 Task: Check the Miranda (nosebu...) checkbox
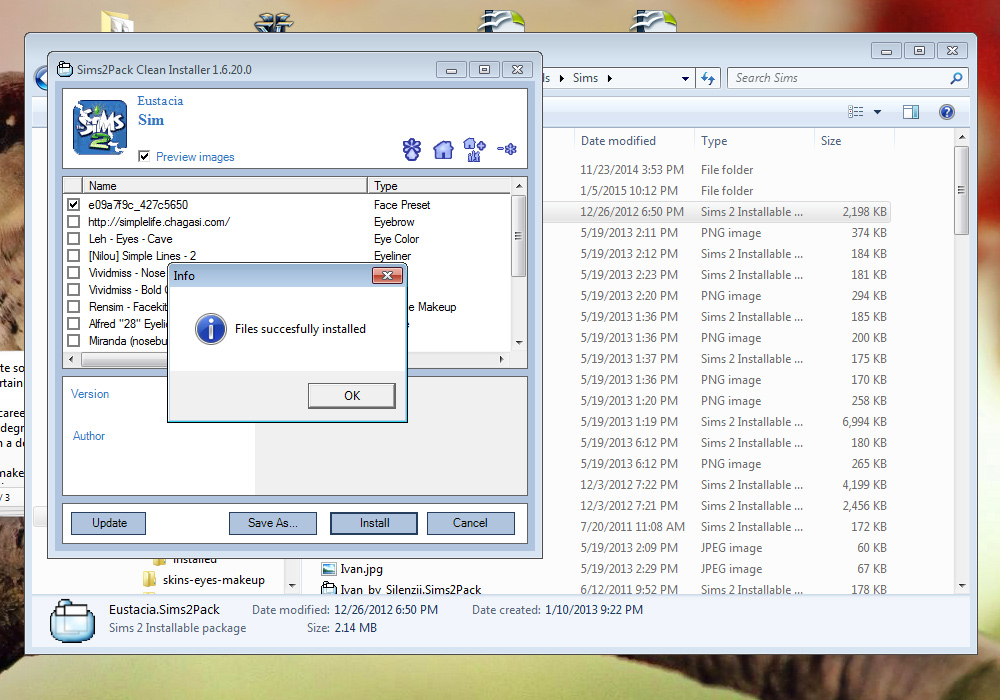pos(73,341)
